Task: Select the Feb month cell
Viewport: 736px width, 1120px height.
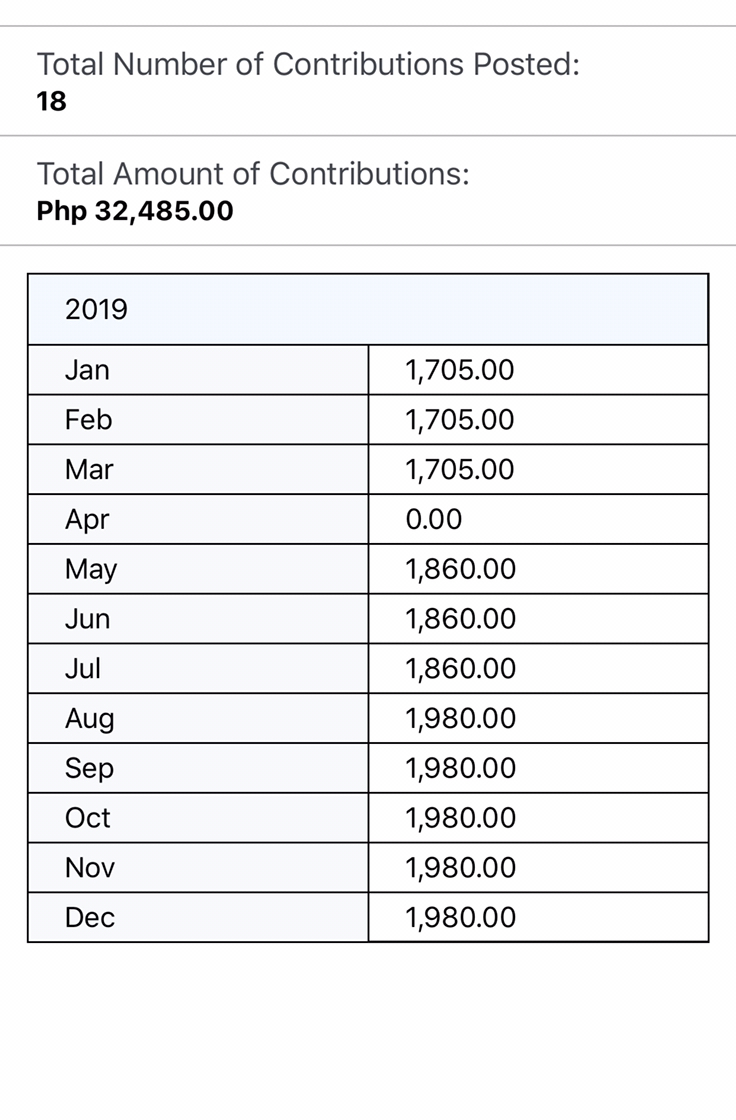Action: [198, 419]
